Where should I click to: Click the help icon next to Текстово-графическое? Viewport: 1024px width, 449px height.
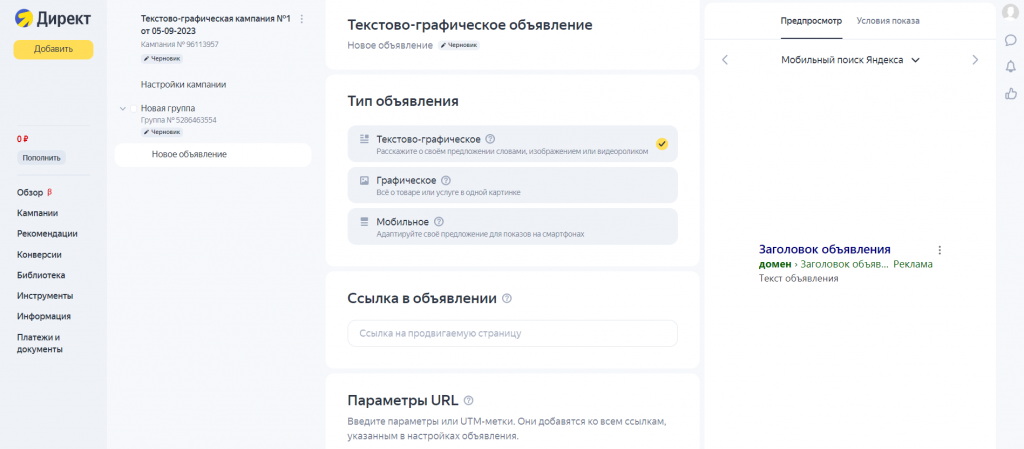[490, 139]
